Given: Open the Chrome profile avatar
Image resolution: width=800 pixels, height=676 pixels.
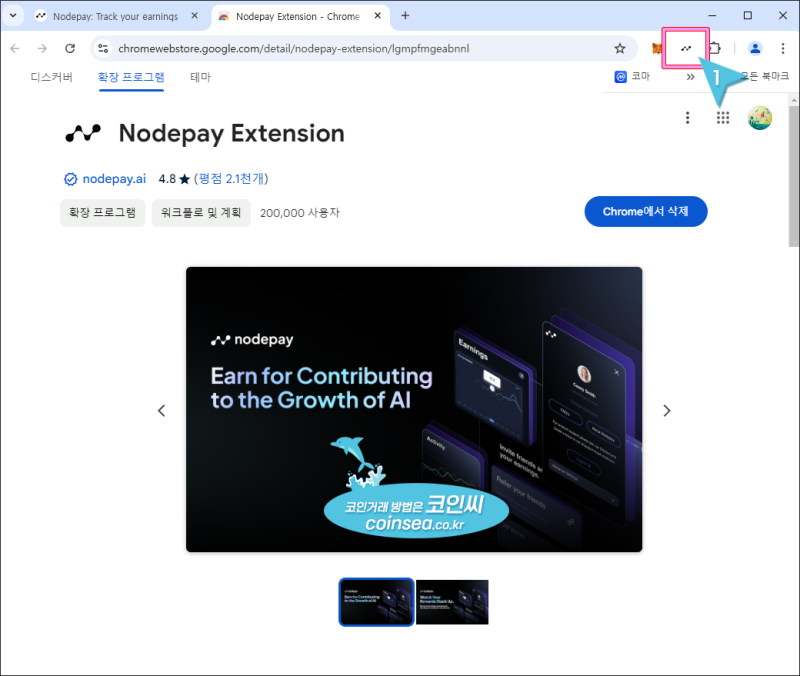Looking at the screenshot, I should coord(755,47).
